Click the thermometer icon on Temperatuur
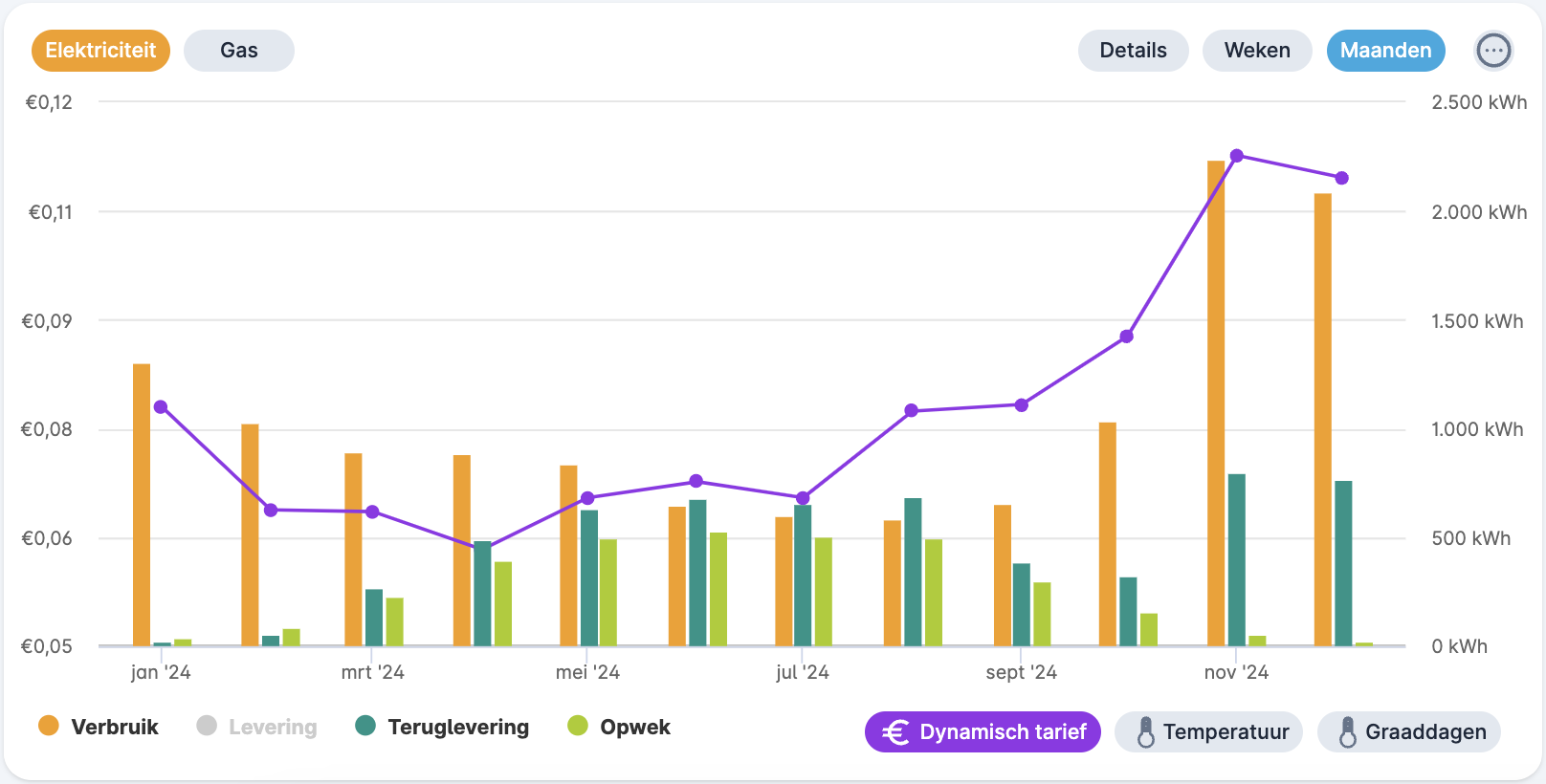1546x784 pixels. click(x=1145, y=732)
